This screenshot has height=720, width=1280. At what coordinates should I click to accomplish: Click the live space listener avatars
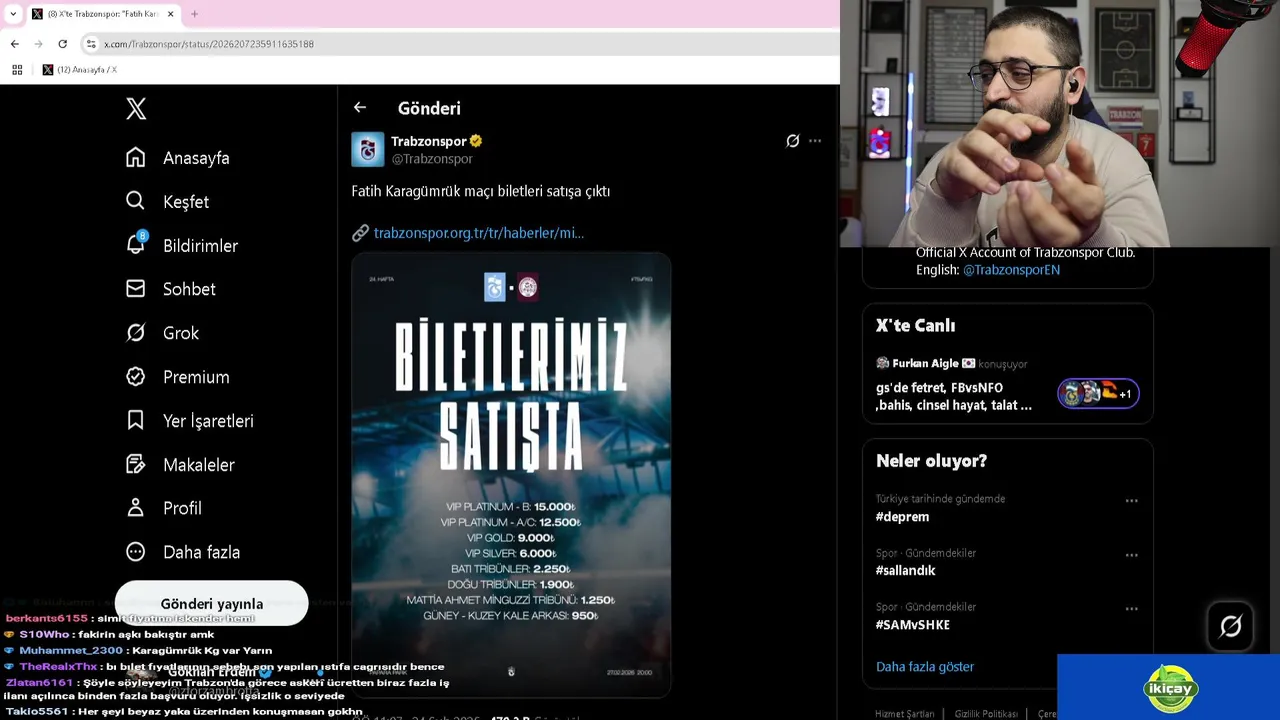point(1098,394)
